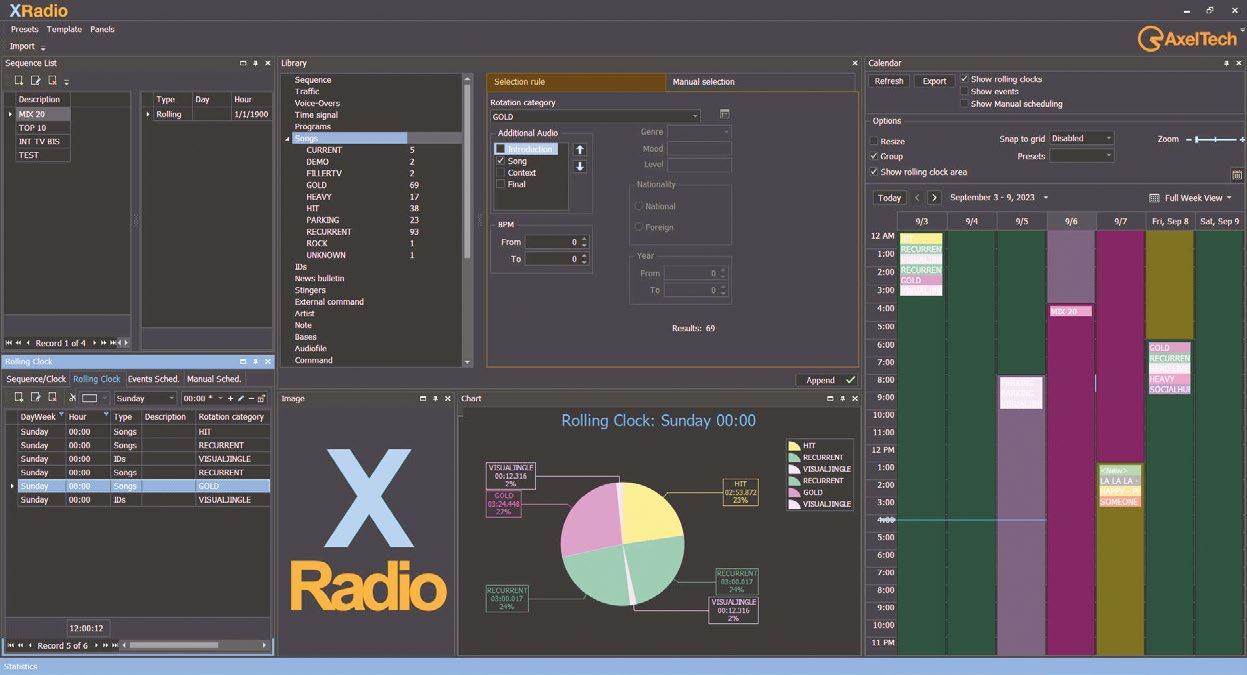Click the pencil edit icon beside hour field
Viewport: 1247px width, 675px height.
(x=241, y=398)
